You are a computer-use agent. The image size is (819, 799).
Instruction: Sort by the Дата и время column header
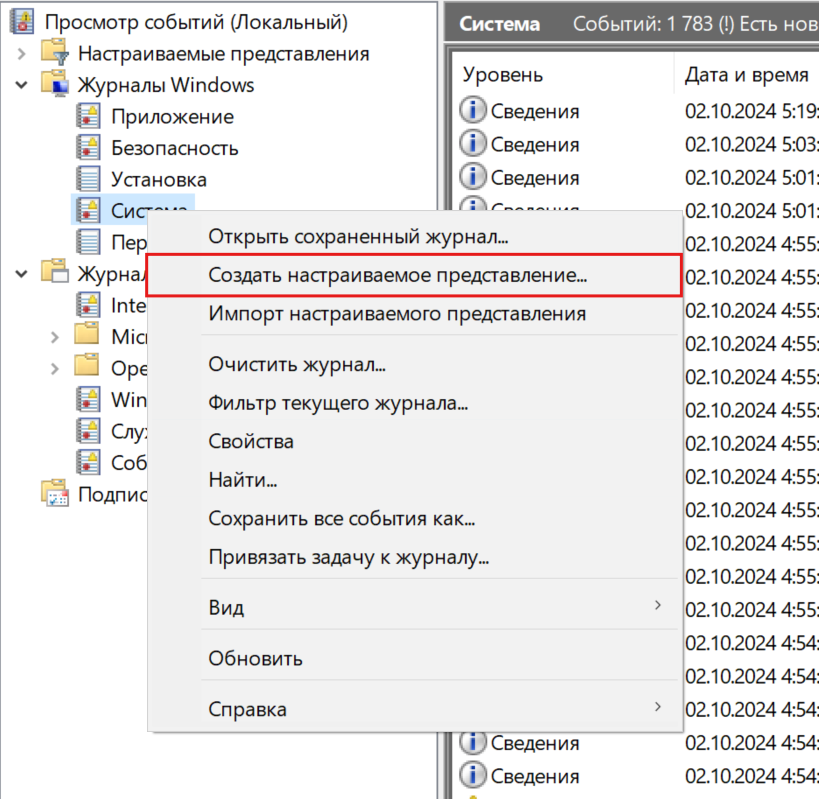(x=746, y=75)
